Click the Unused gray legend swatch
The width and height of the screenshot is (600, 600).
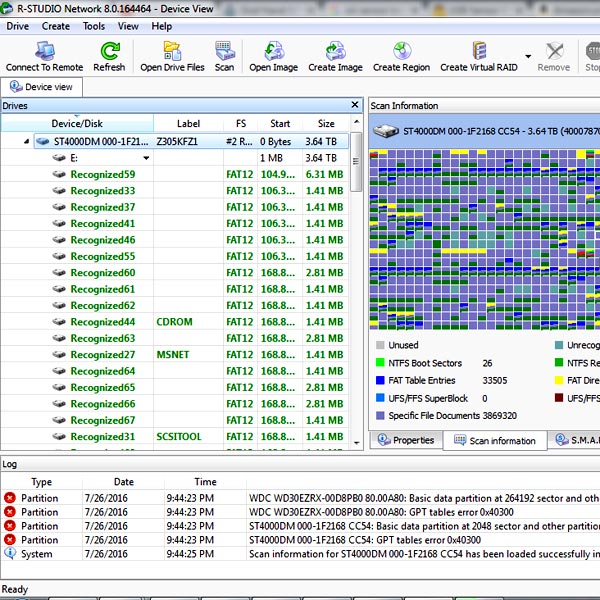click(x=380, y=345)
